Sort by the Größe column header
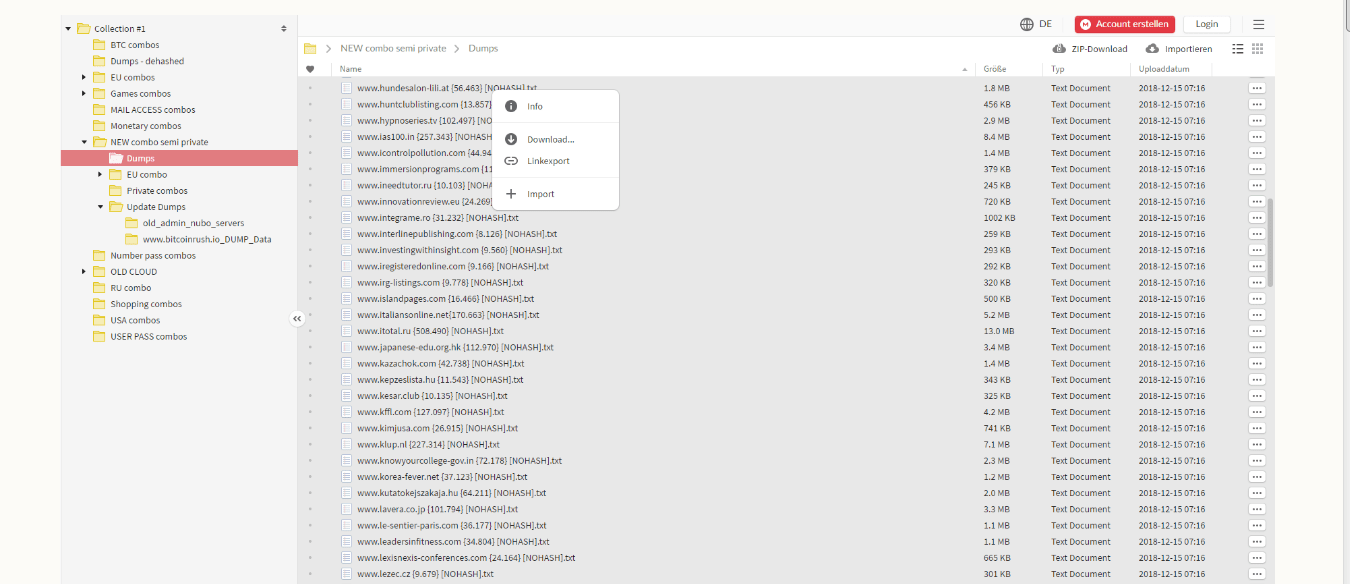This screenshot has width=1350, height=584. coord(995,70)
